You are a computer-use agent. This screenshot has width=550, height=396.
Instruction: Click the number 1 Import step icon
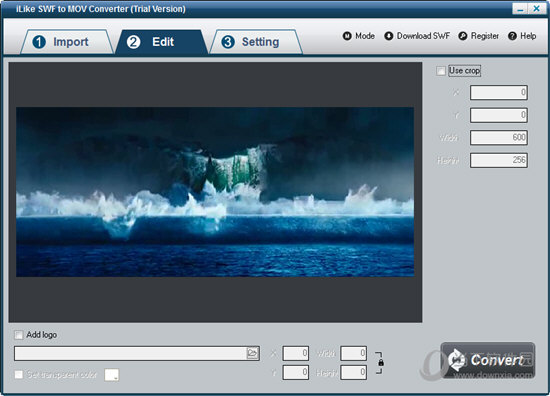pyautogui.click(x=39, y=42)
